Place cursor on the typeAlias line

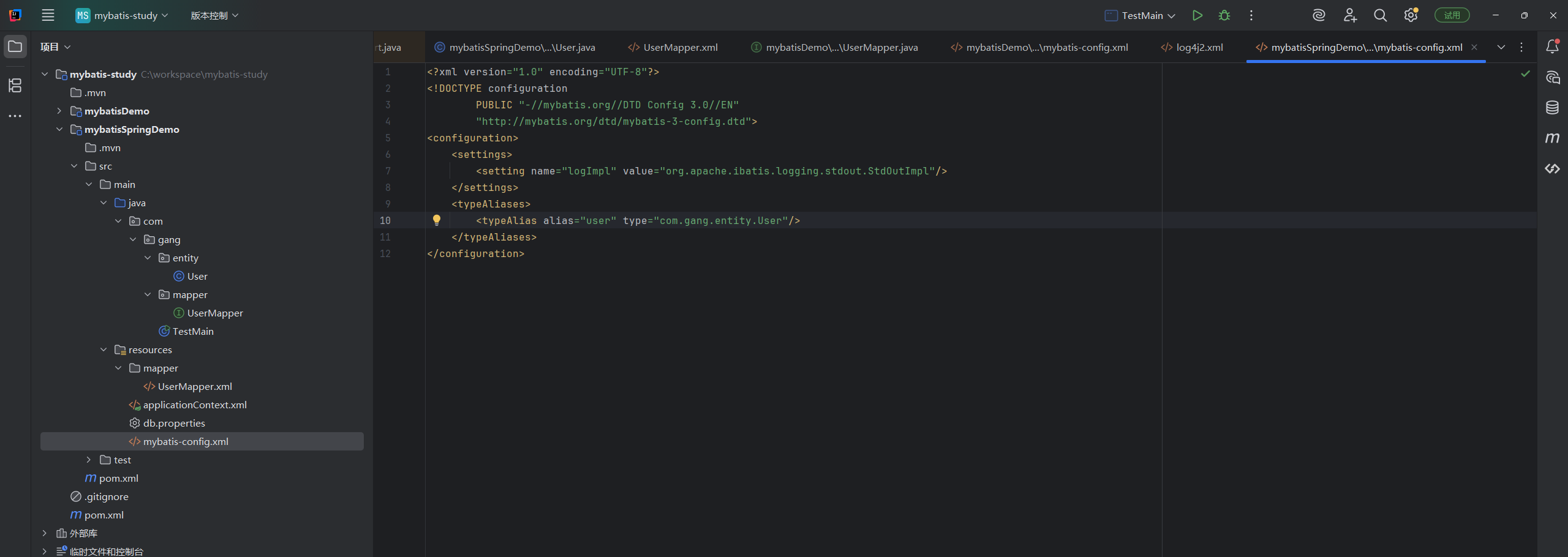[x=638, y=220]
